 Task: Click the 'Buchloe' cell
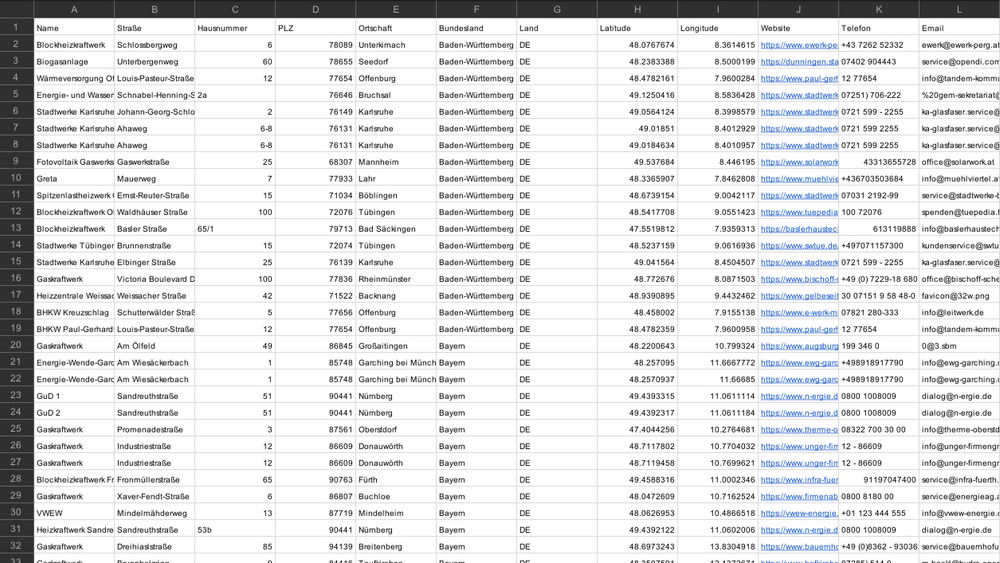click(x=396, y=496)
